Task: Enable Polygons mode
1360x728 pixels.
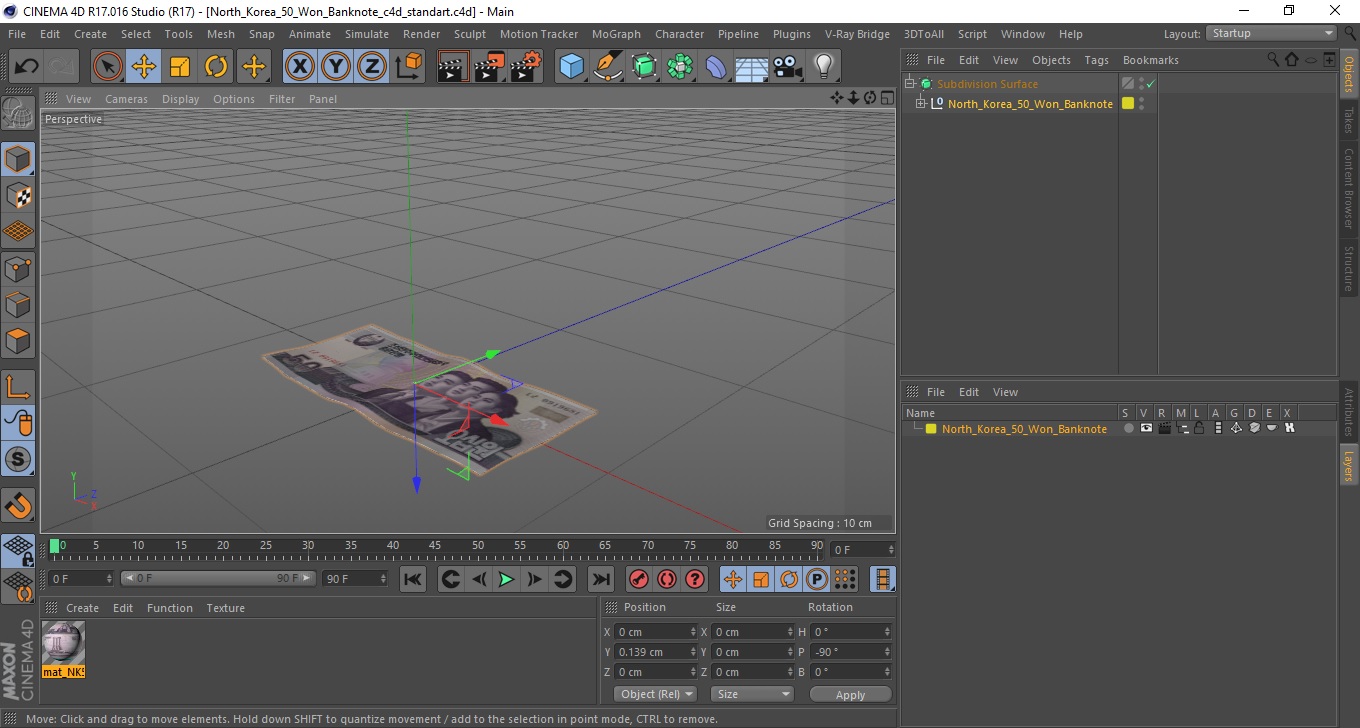Action: click(18, 340)
